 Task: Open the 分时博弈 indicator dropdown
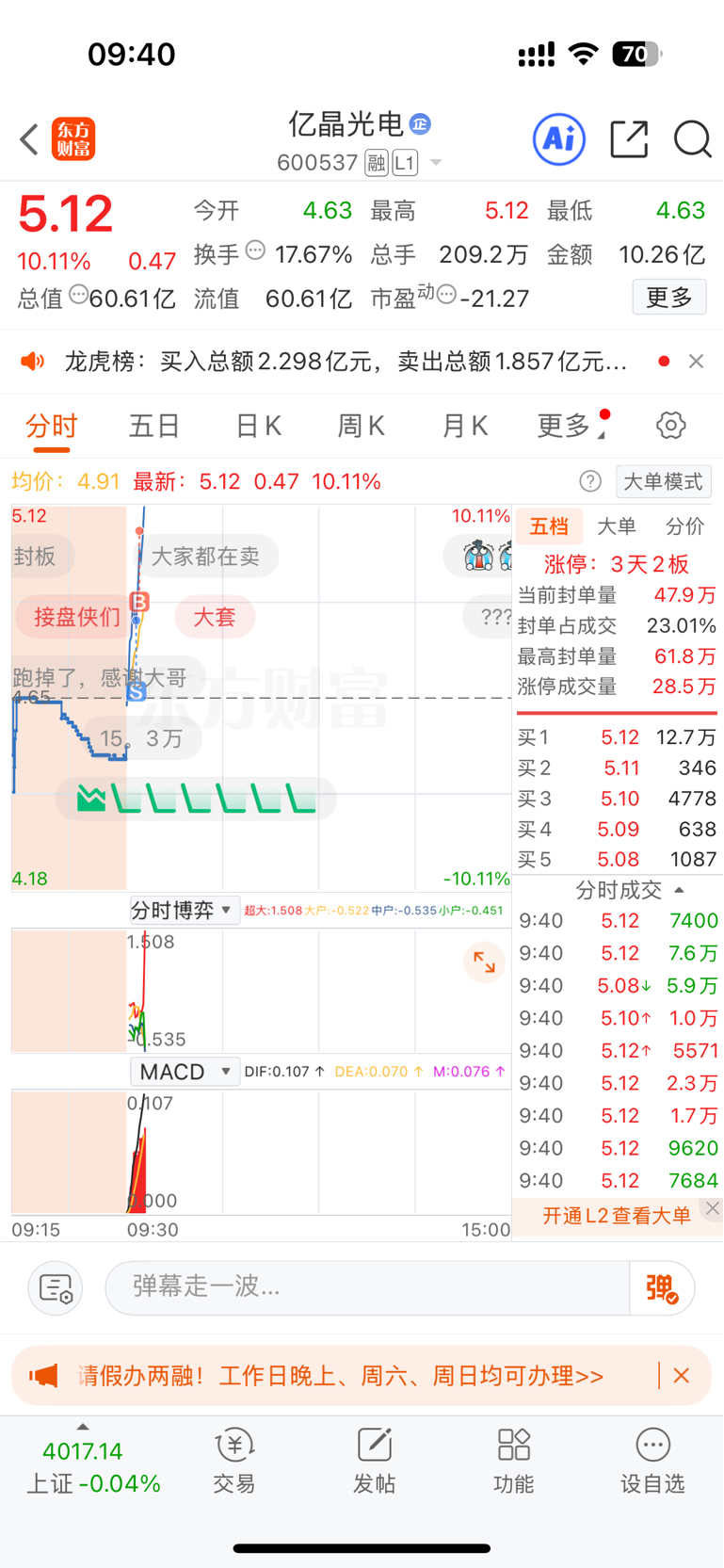184,911
